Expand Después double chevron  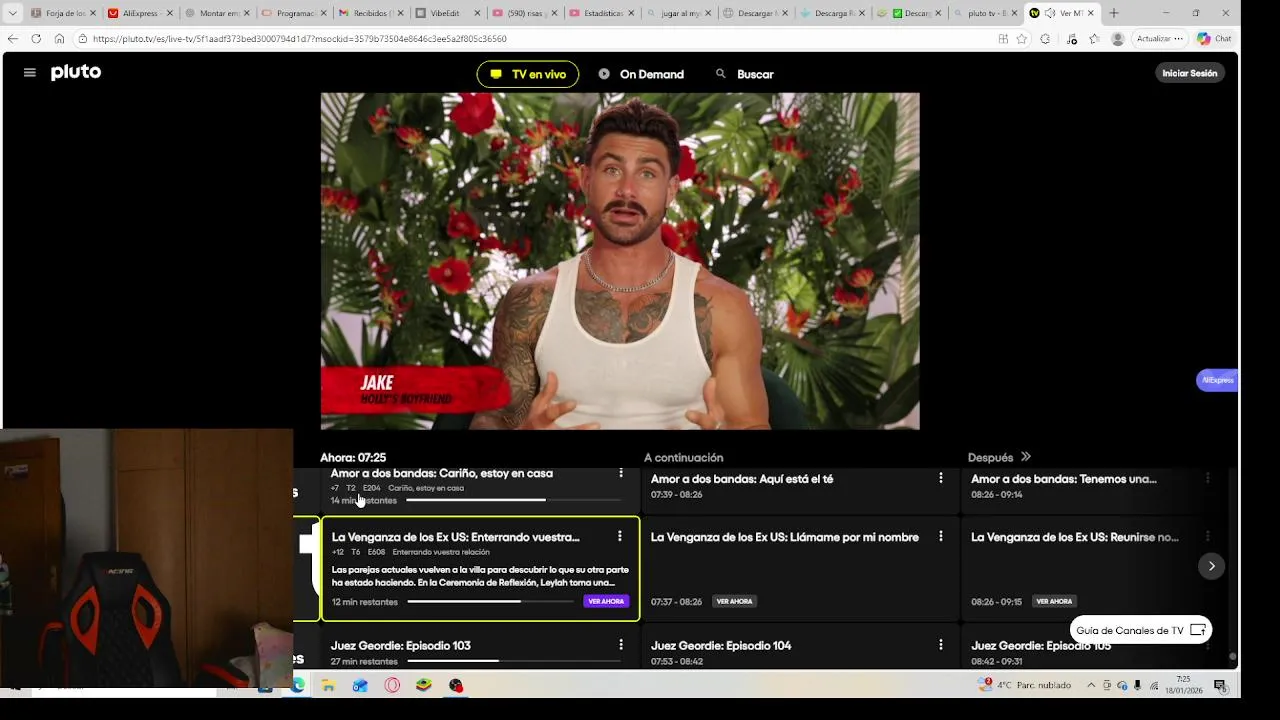coord(1025,457)
